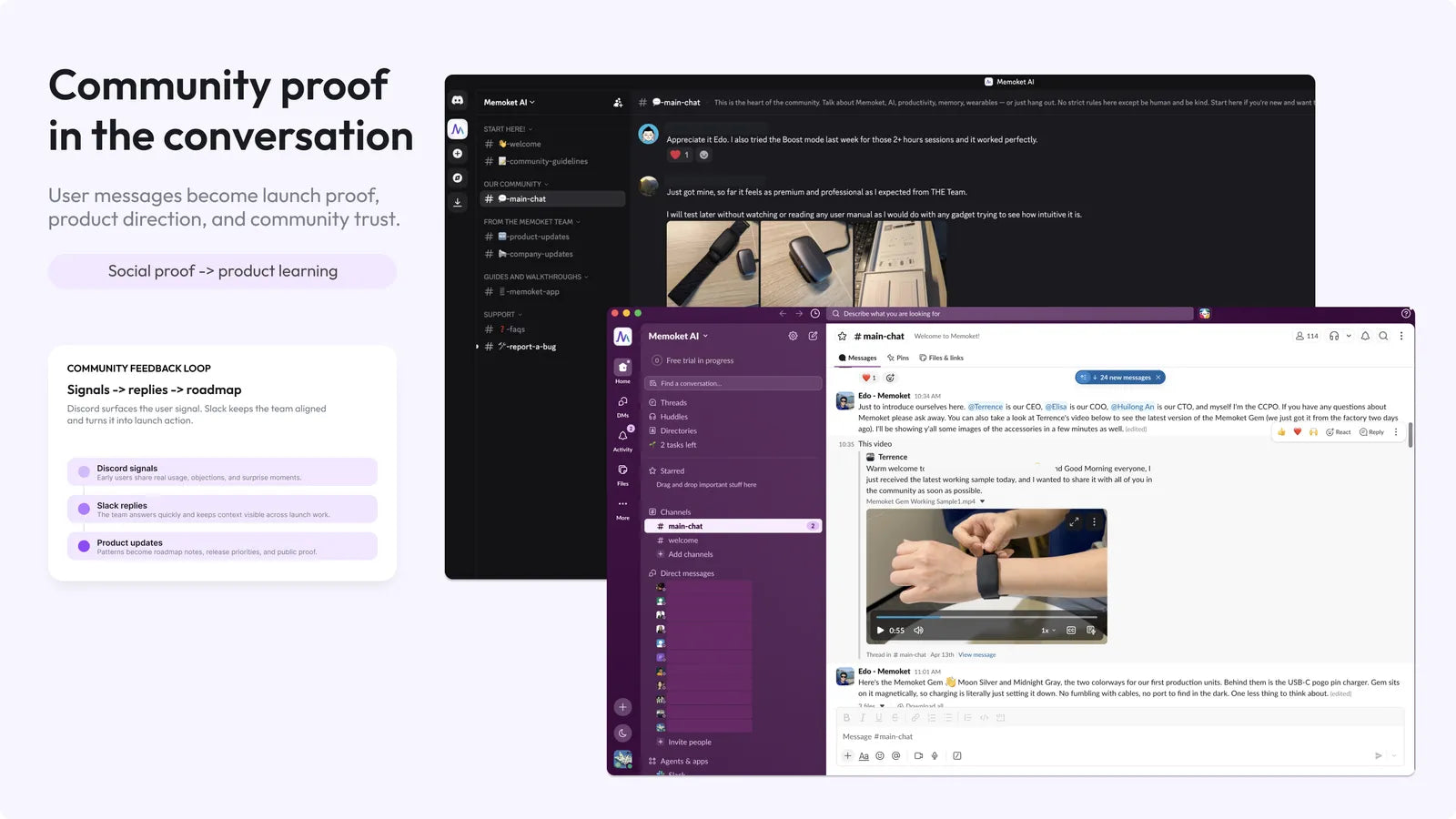Jump to the 24 new messages
1456x819 pixels.
coord(1120,378)
